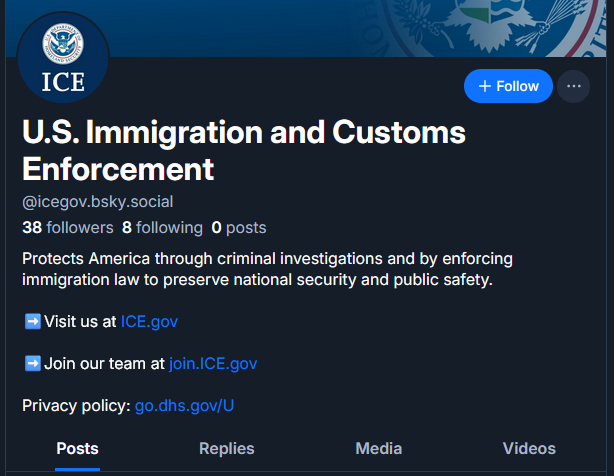Switch to the Media tab

click(379, 449)
